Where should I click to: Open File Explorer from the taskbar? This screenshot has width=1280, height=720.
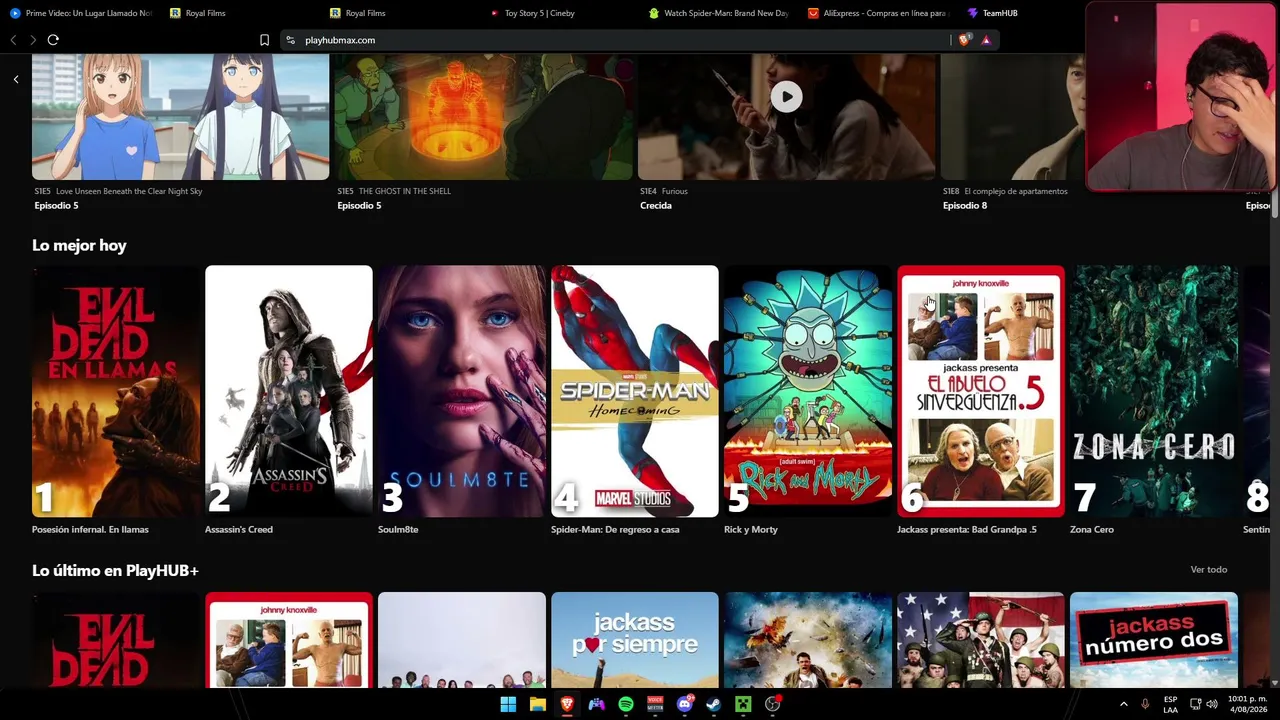(538, 704)
